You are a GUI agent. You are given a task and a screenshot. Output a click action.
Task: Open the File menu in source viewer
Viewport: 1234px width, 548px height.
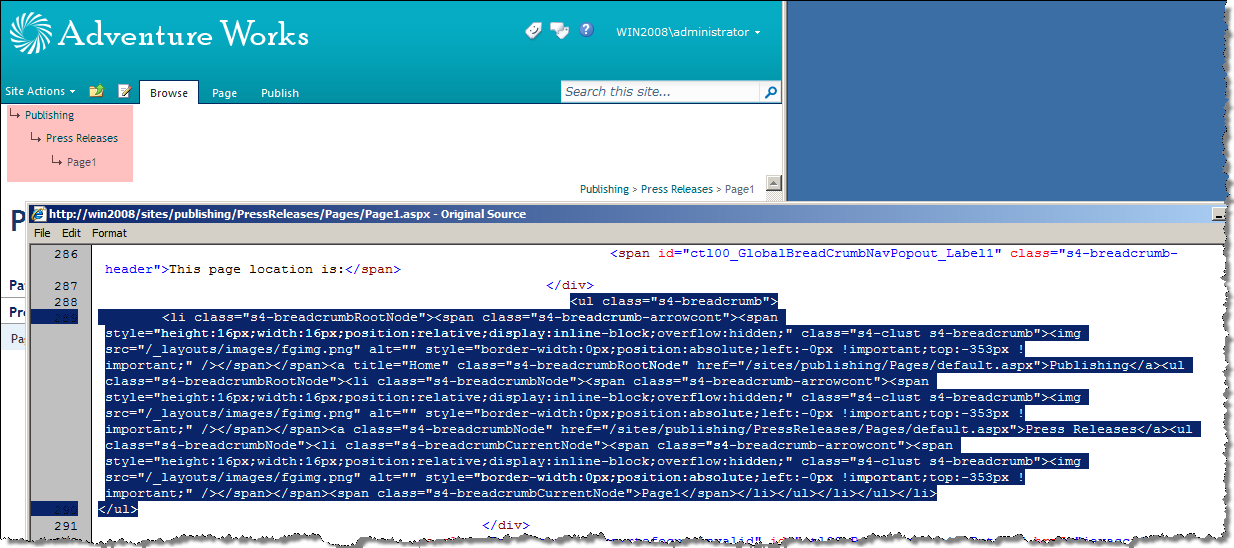[42, 233]
